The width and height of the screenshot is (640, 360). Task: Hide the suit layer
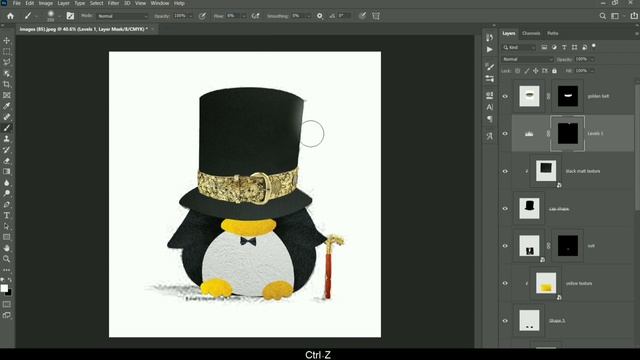[505, 246]
